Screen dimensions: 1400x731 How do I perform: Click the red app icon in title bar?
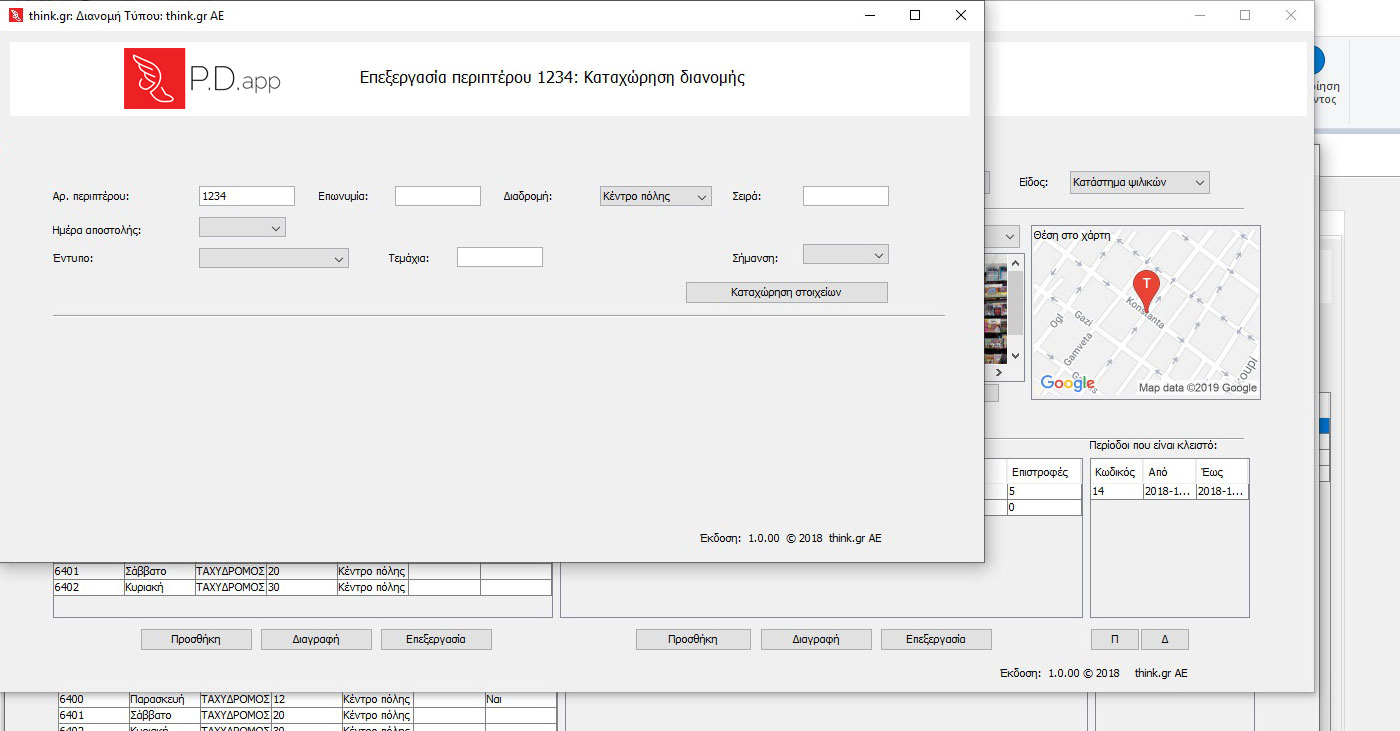click(x=15, y=15)
